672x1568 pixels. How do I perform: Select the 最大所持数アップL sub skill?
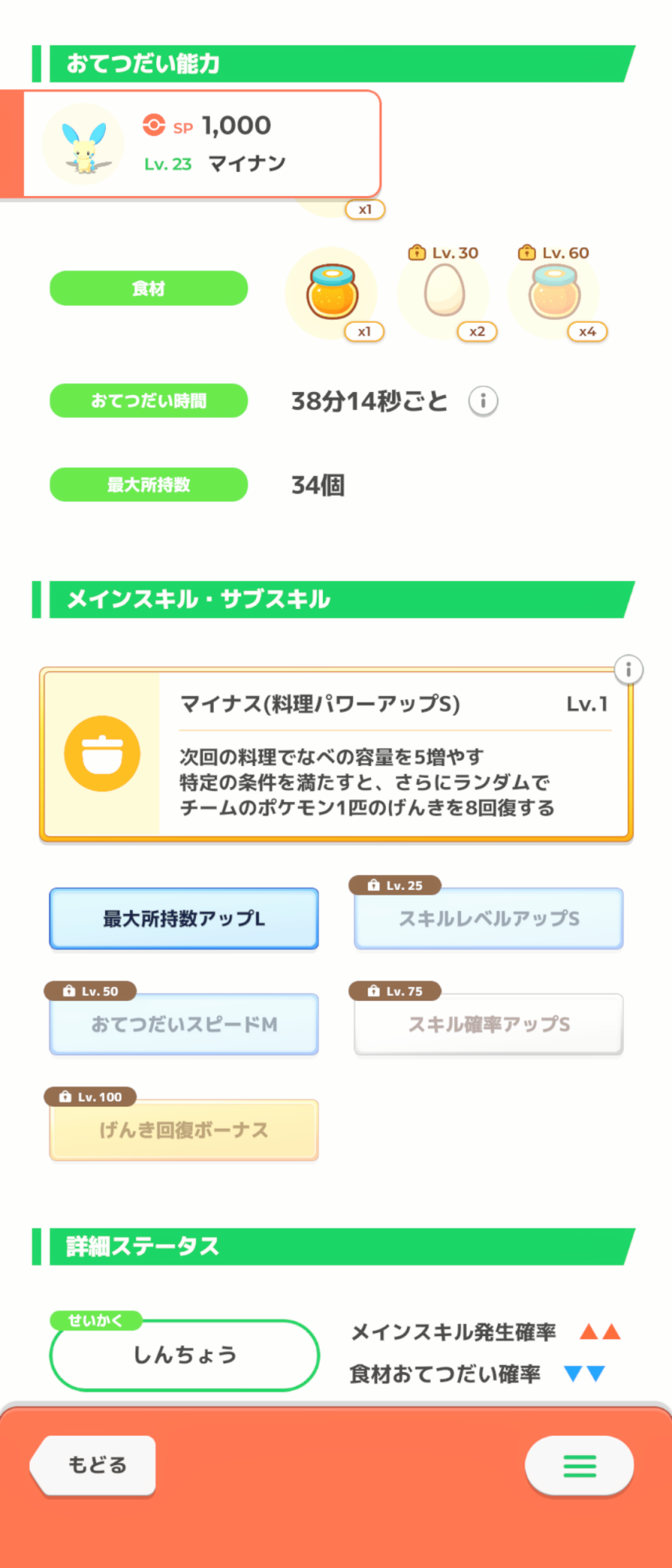pos(184,918)
